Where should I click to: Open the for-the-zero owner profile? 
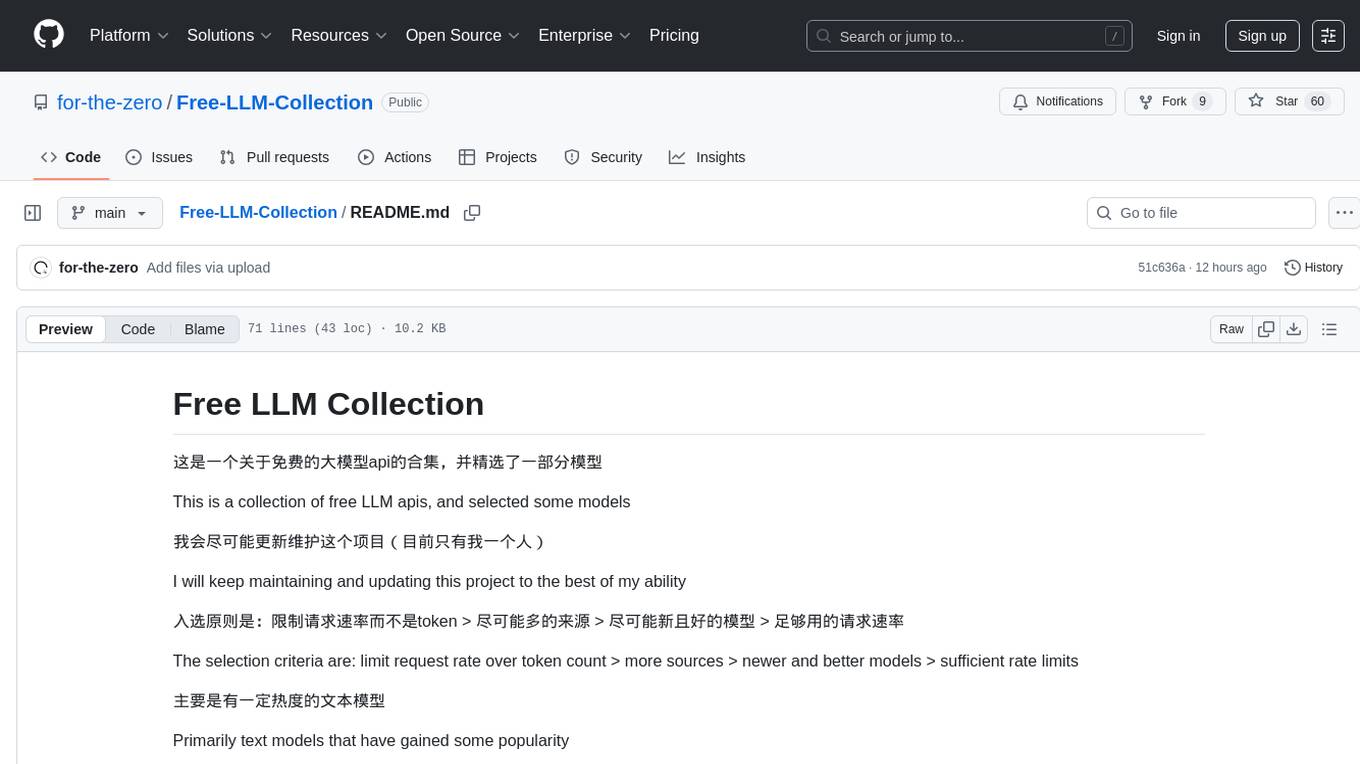click(110, 102)
